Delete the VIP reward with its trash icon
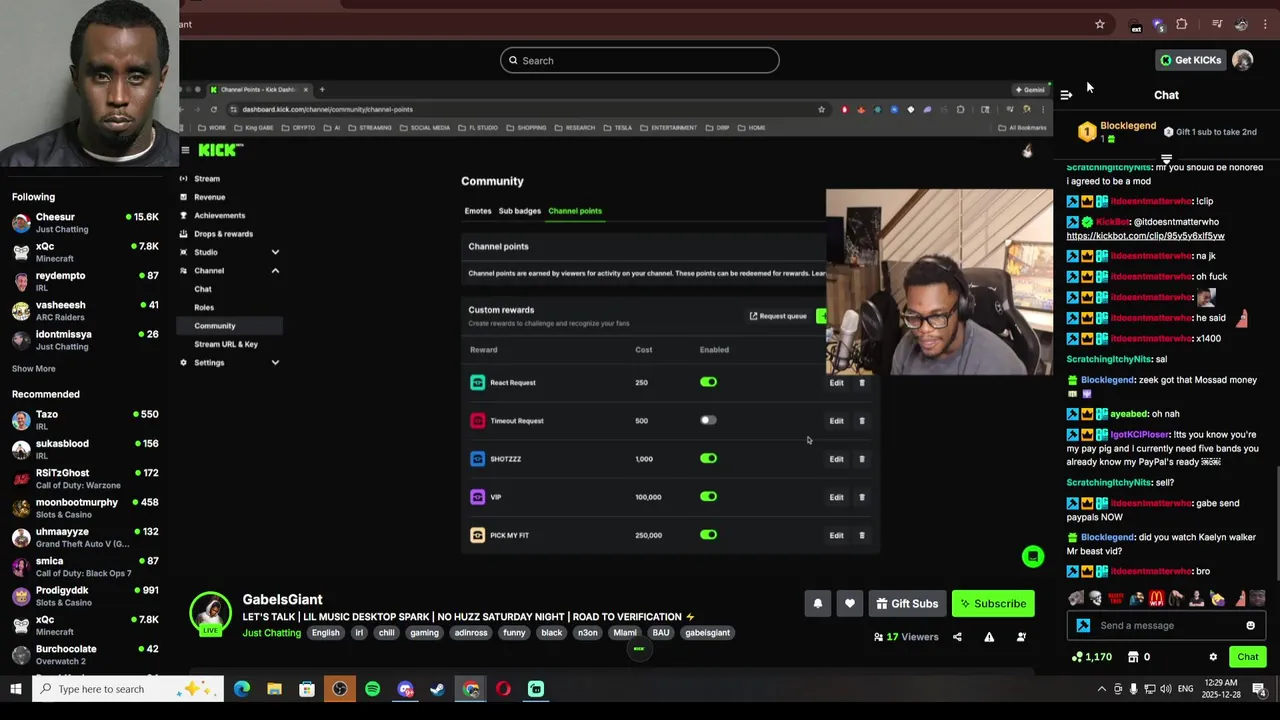 tap(862, 497)
